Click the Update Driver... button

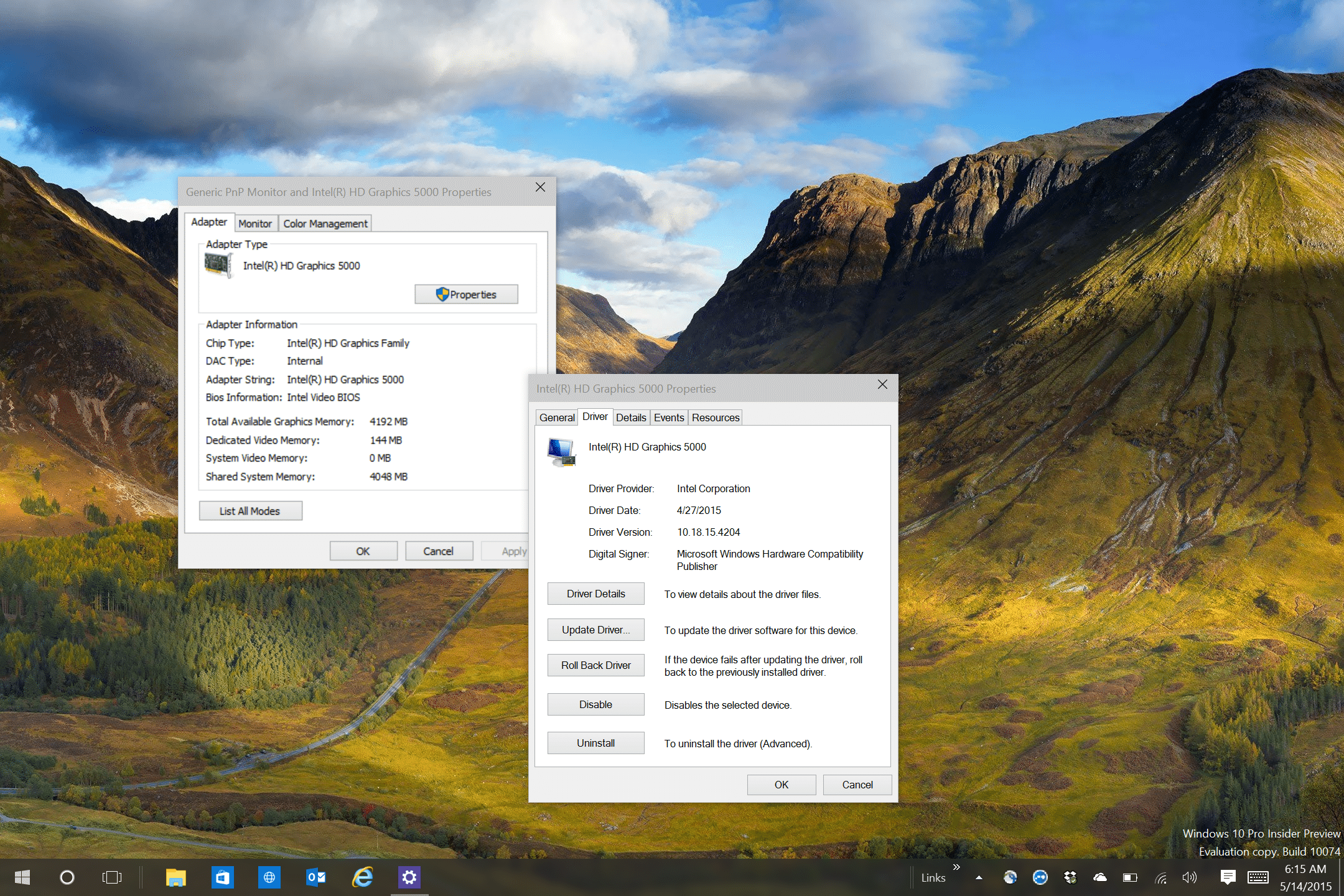[x=596, y=630]
